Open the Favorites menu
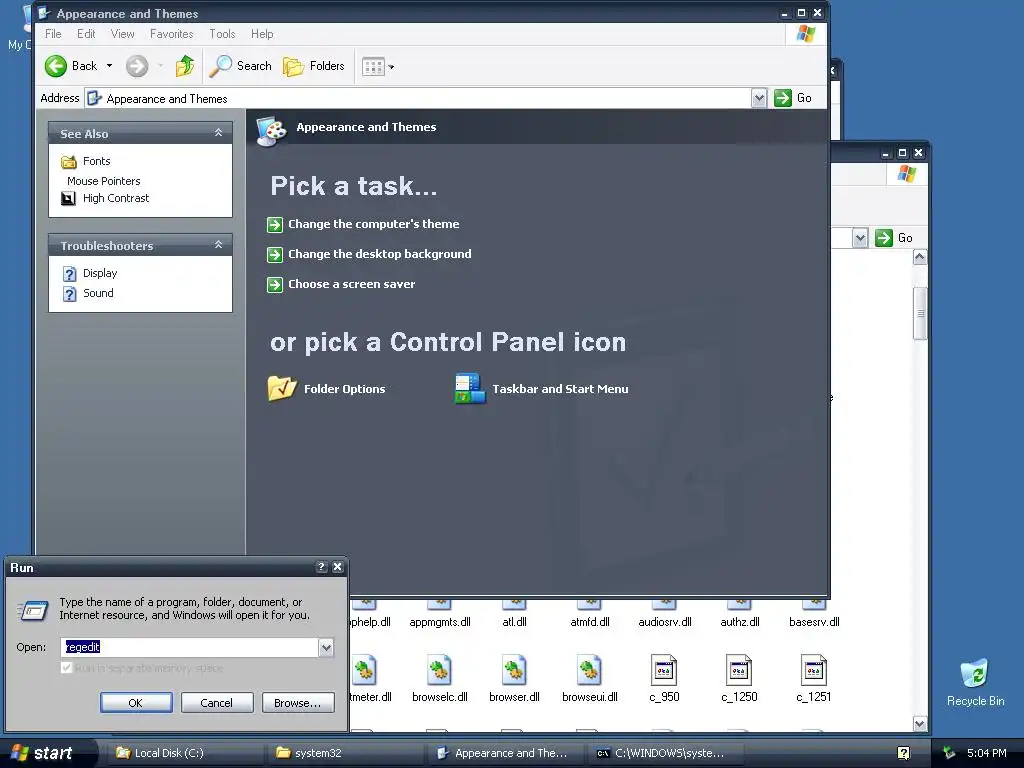 click(x=172, y=34)
